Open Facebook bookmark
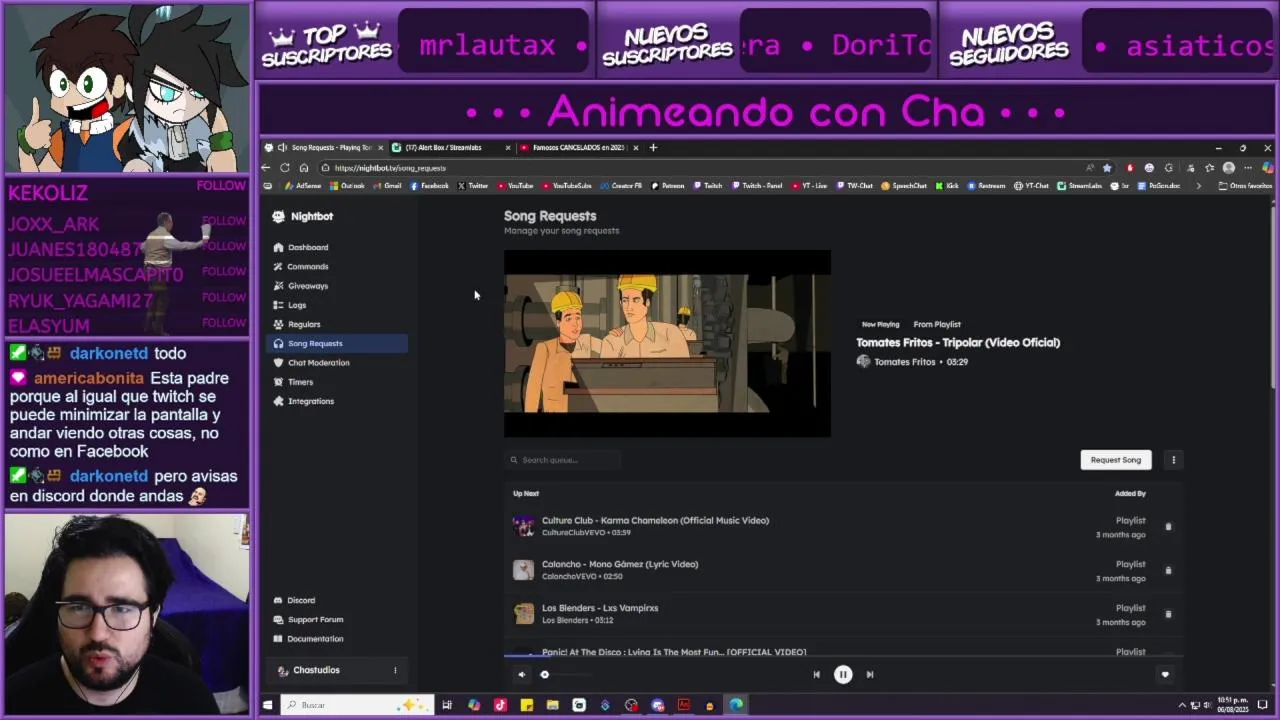Viewport: 1280px width, 720px height. click(x=430, y=186)
